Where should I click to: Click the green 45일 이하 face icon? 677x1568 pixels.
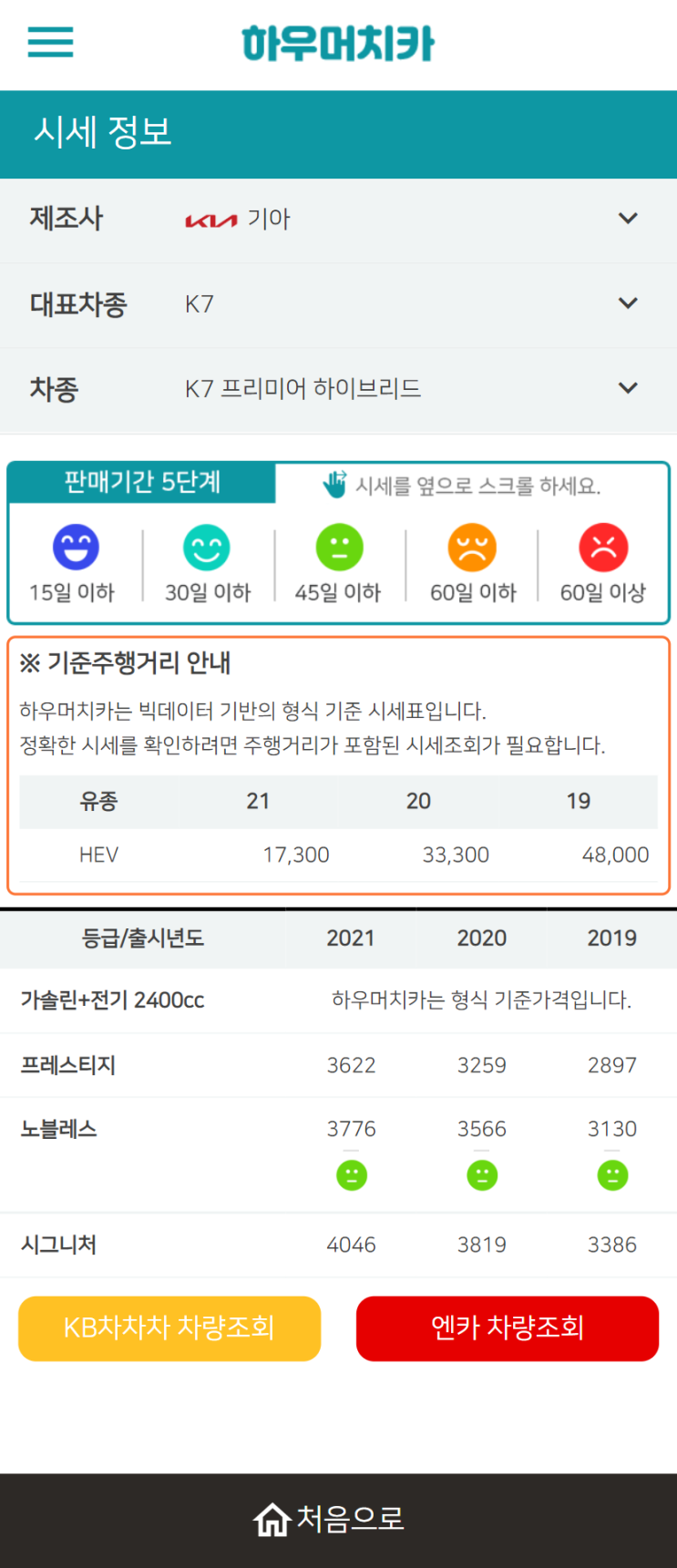(x=339, y=547)
